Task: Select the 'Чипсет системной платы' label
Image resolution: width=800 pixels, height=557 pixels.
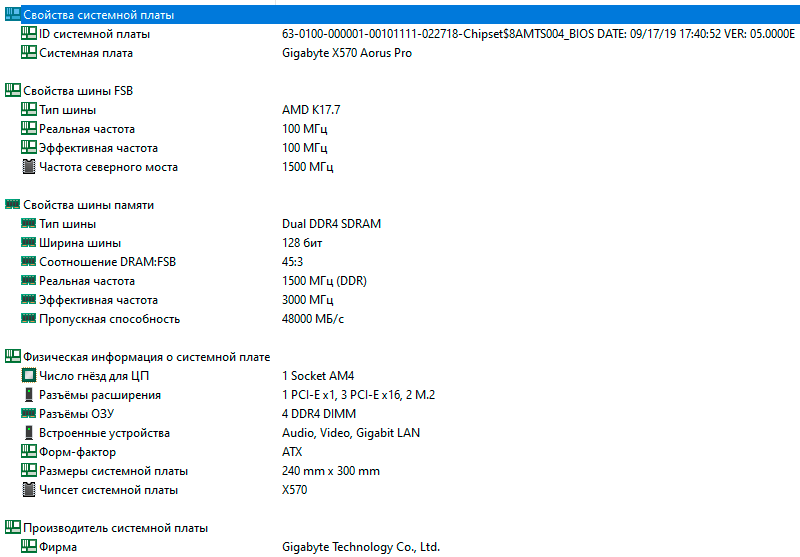Action: [109, 490]
